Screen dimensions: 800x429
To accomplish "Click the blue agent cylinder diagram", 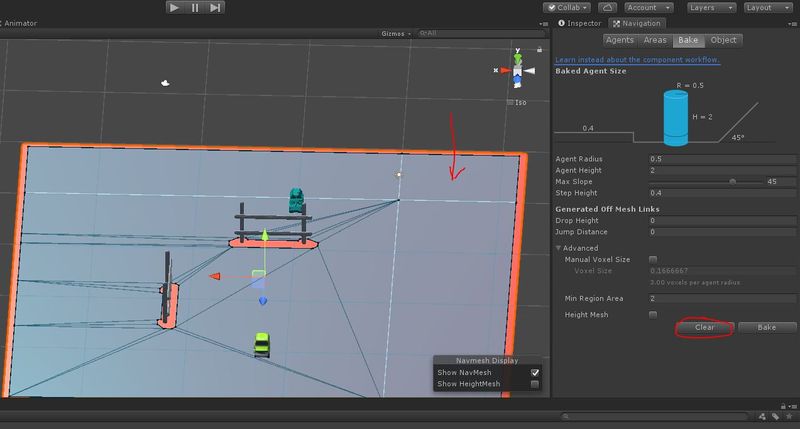I will pyautogui.click(x=676, y=118).
